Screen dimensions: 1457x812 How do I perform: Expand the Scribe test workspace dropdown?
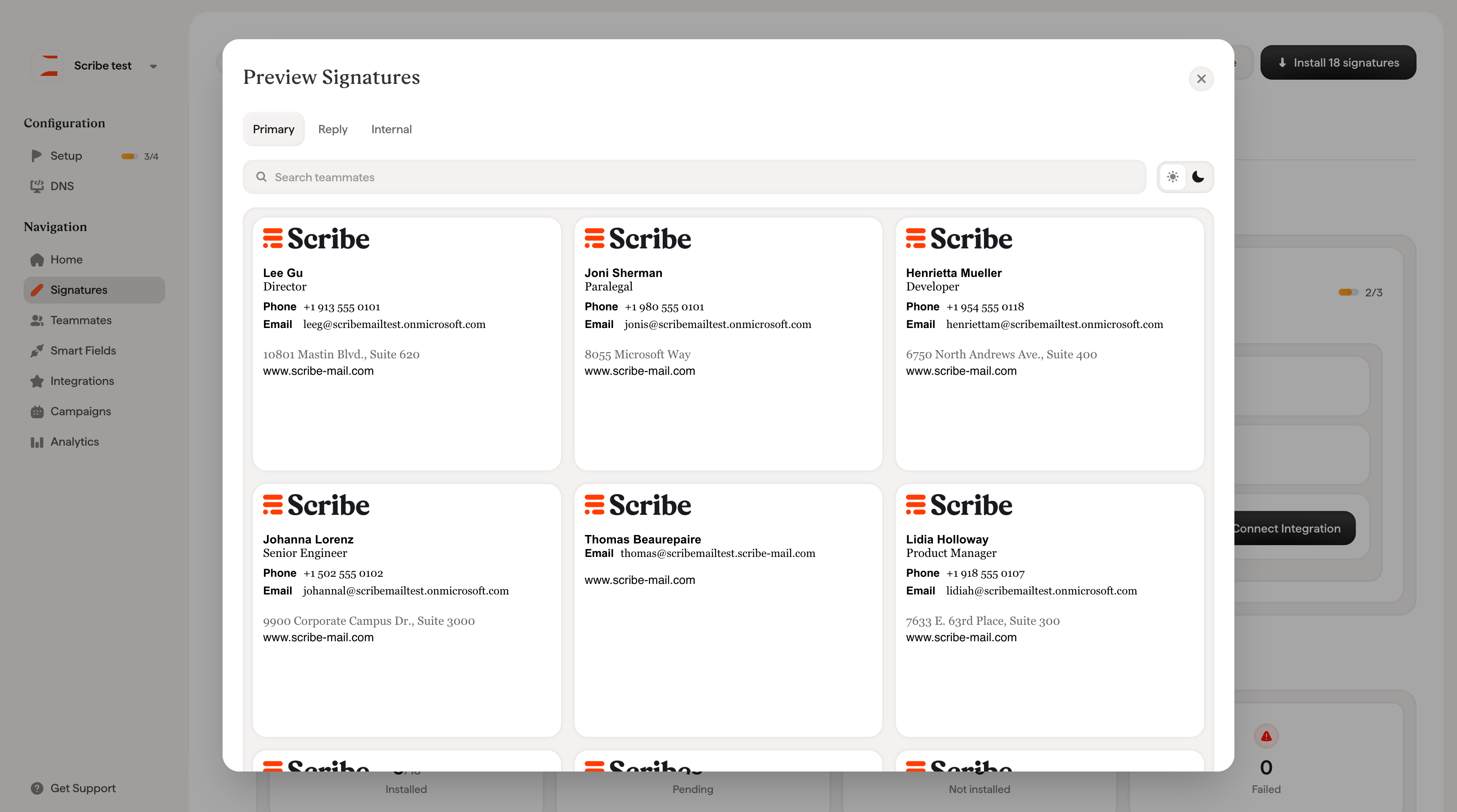(153, 66)
